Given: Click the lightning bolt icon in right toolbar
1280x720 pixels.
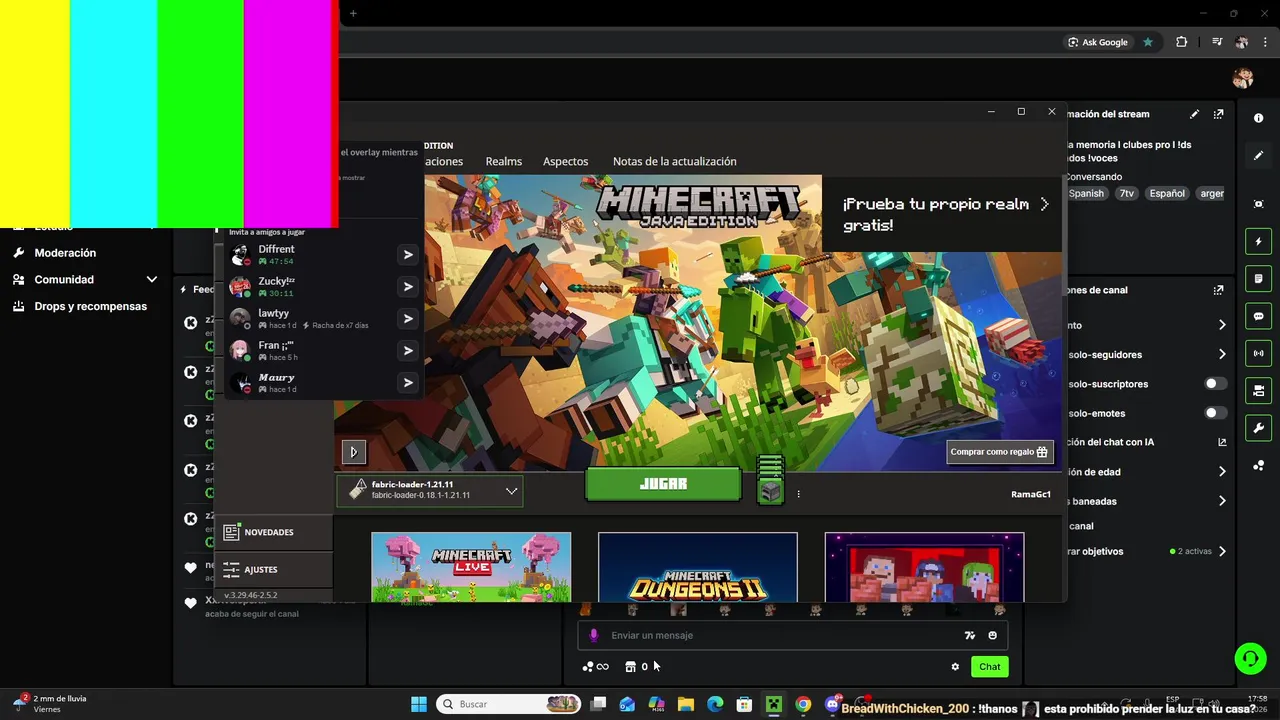Looking at the screenshot, I should click(1258, 242).
